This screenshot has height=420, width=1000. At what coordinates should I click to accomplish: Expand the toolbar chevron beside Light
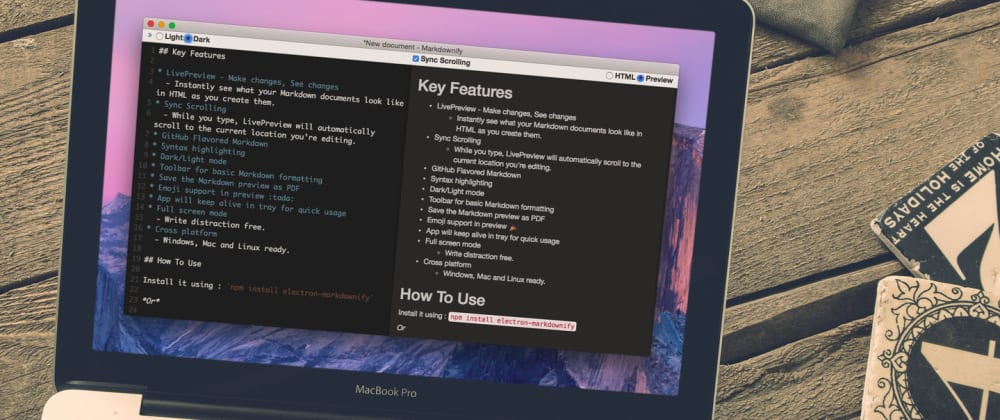[x=150, y=35]
